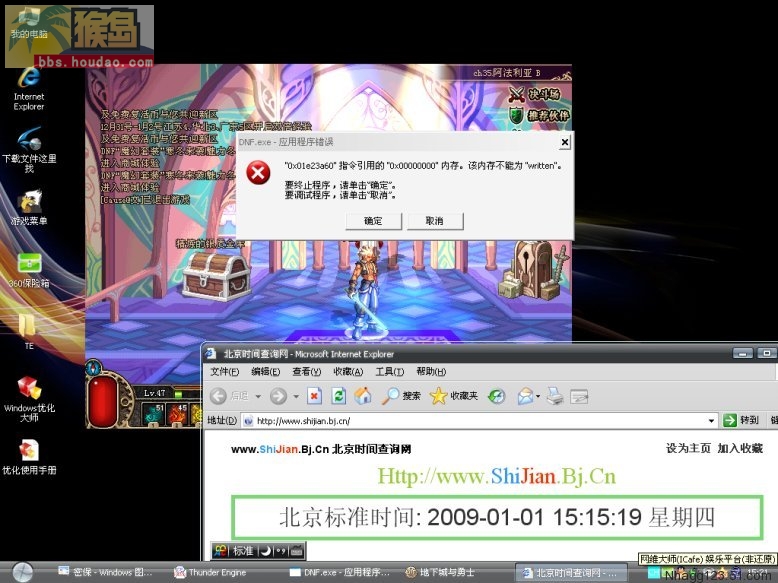Open the 文件(F) menu in Internet Explorer
This screenshot has height=583, width=778.
click(x=224, y=372)
